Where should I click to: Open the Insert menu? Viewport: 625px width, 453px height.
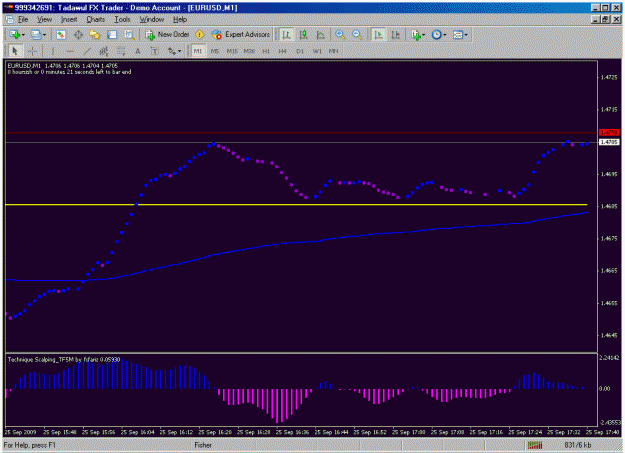(69, 19)
